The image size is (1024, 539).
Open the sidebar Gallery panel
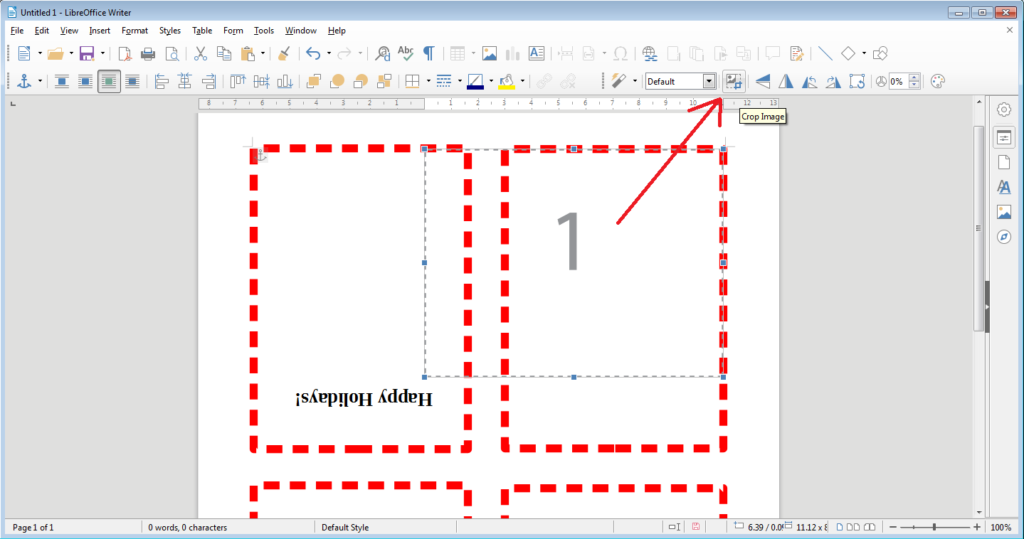pyautogui.click(x=1004, y=212)
